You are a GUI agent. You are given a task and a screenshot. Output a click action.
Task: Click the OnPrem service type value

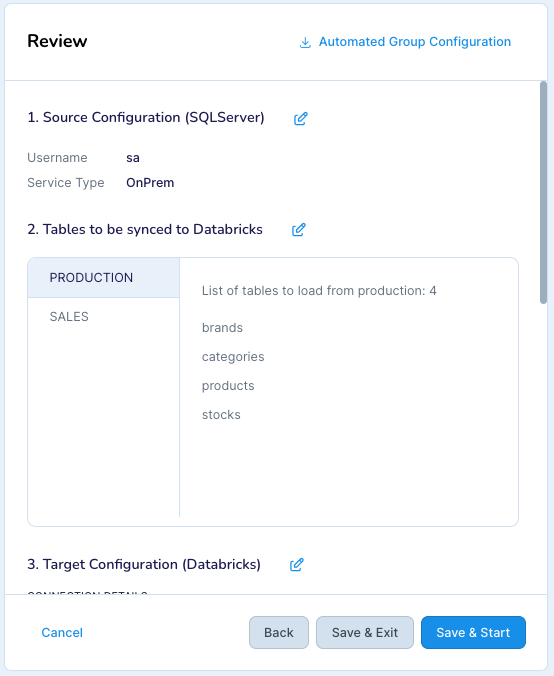point(150,183)
